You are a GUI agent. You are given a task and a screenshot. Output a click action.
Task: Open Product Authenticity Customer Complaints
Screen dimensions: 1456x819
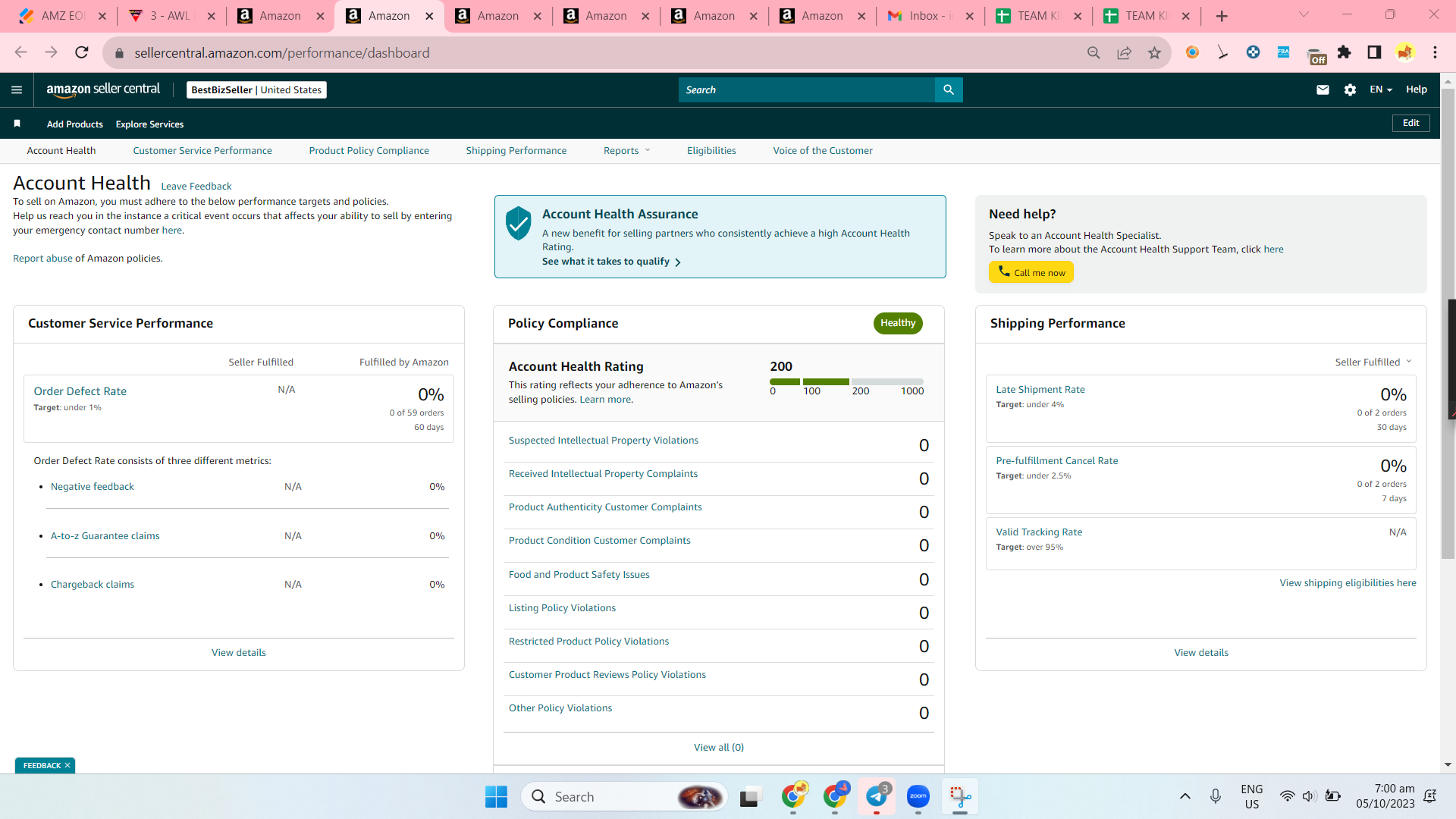coord(605,507)
